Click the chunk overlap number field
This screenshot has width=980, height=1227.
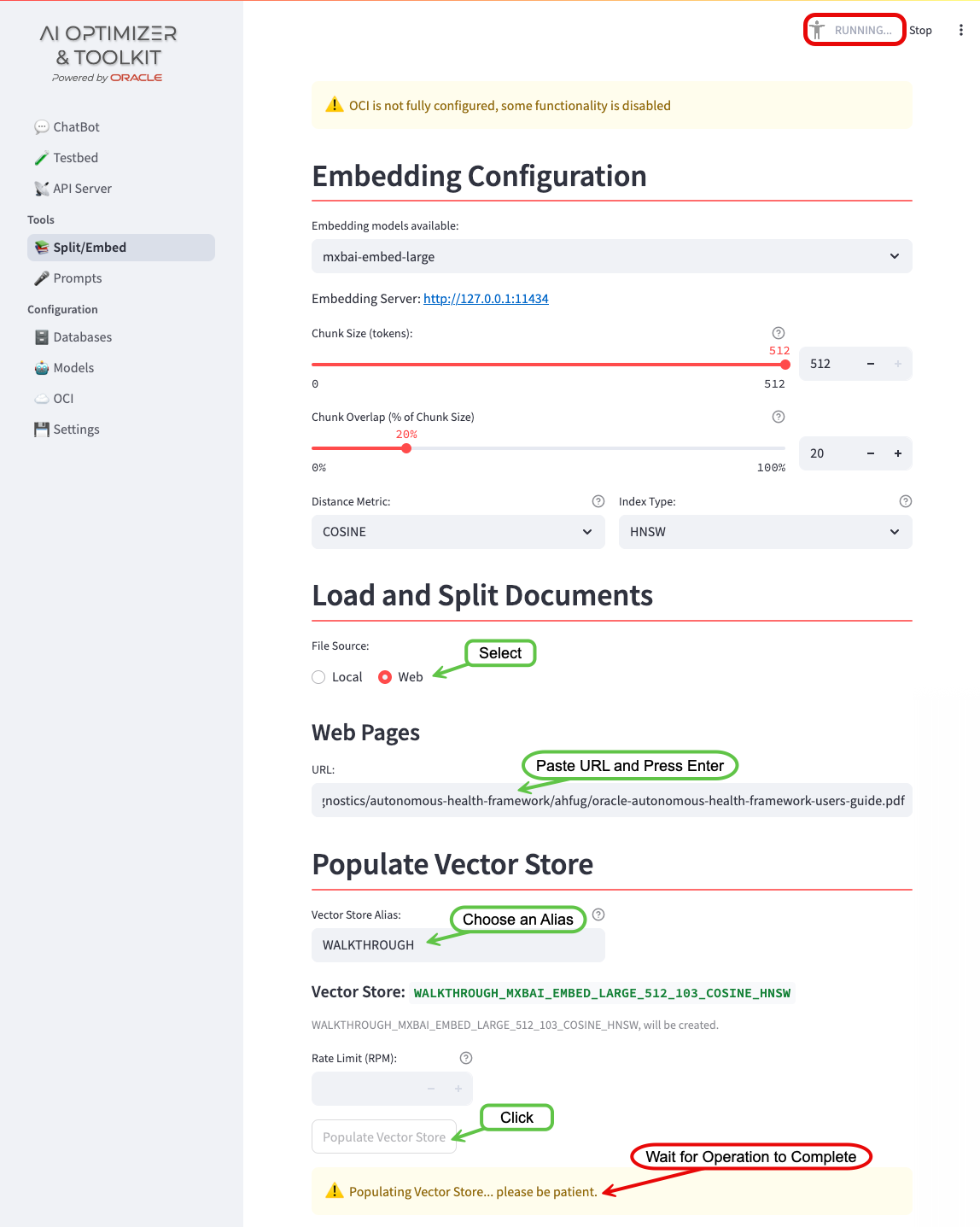828,453
